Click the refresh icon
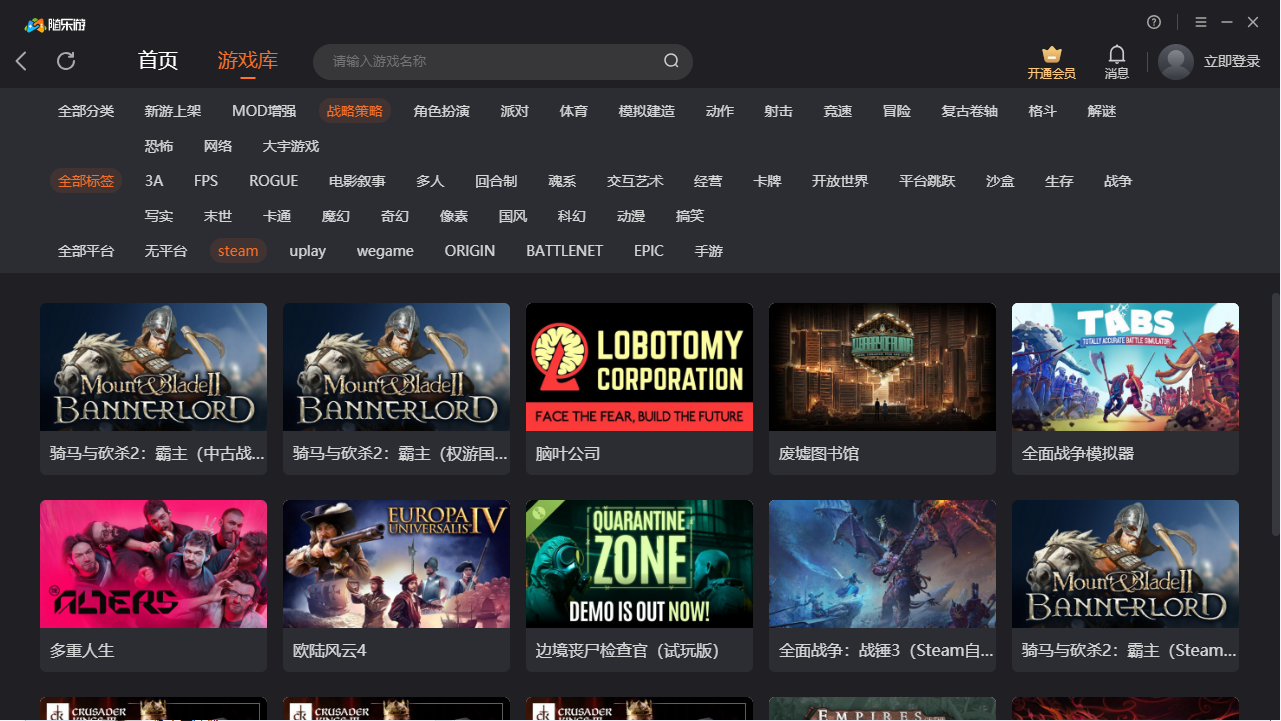The image size is (1281, 721). pyautogui.click(x=66, y=61)
